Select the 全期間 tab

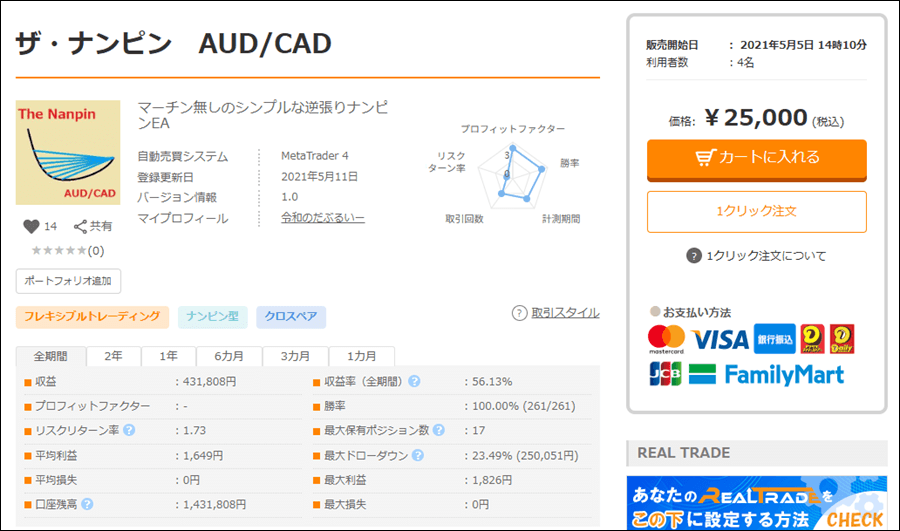pyautogui.click(x=51, y=356)
